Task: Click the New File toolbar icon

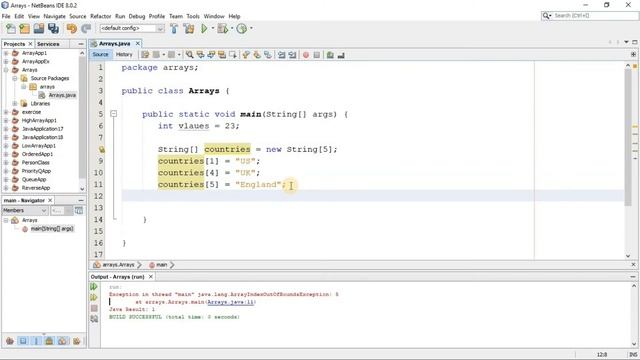Action: tap(11, 29)
